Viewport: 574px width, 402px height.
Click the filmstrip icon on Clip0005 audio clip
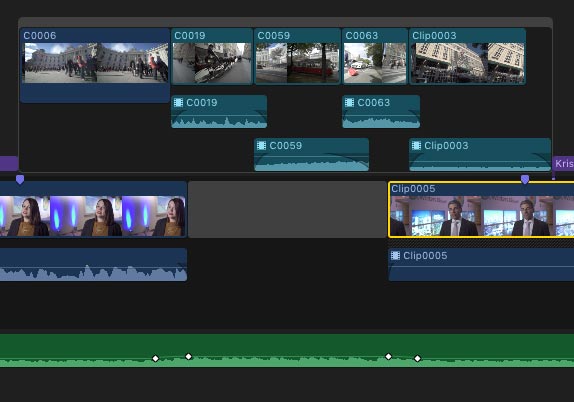coord(395,255)
